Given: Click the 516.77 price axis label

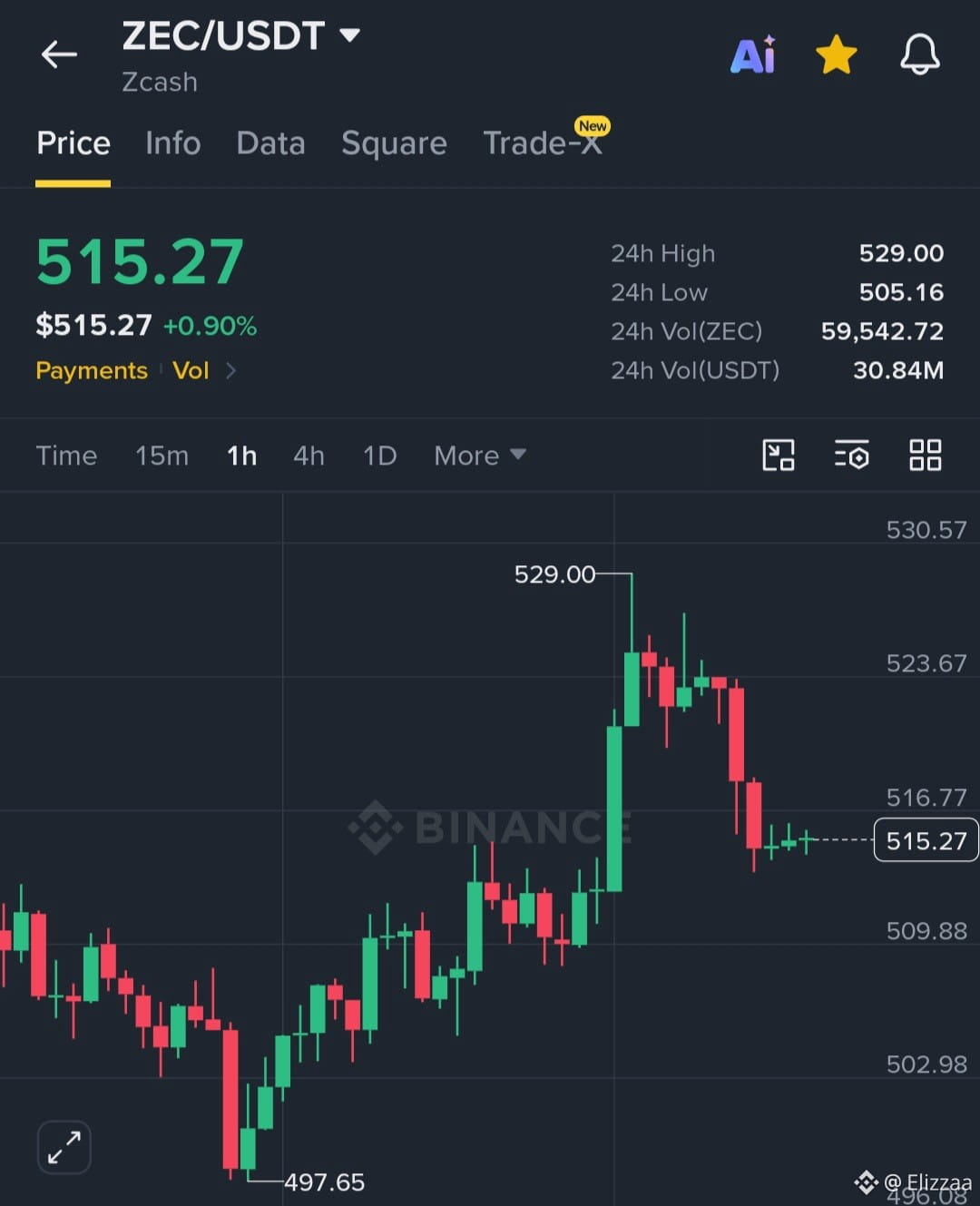Looking at the screenshot, I should (926, 798).
